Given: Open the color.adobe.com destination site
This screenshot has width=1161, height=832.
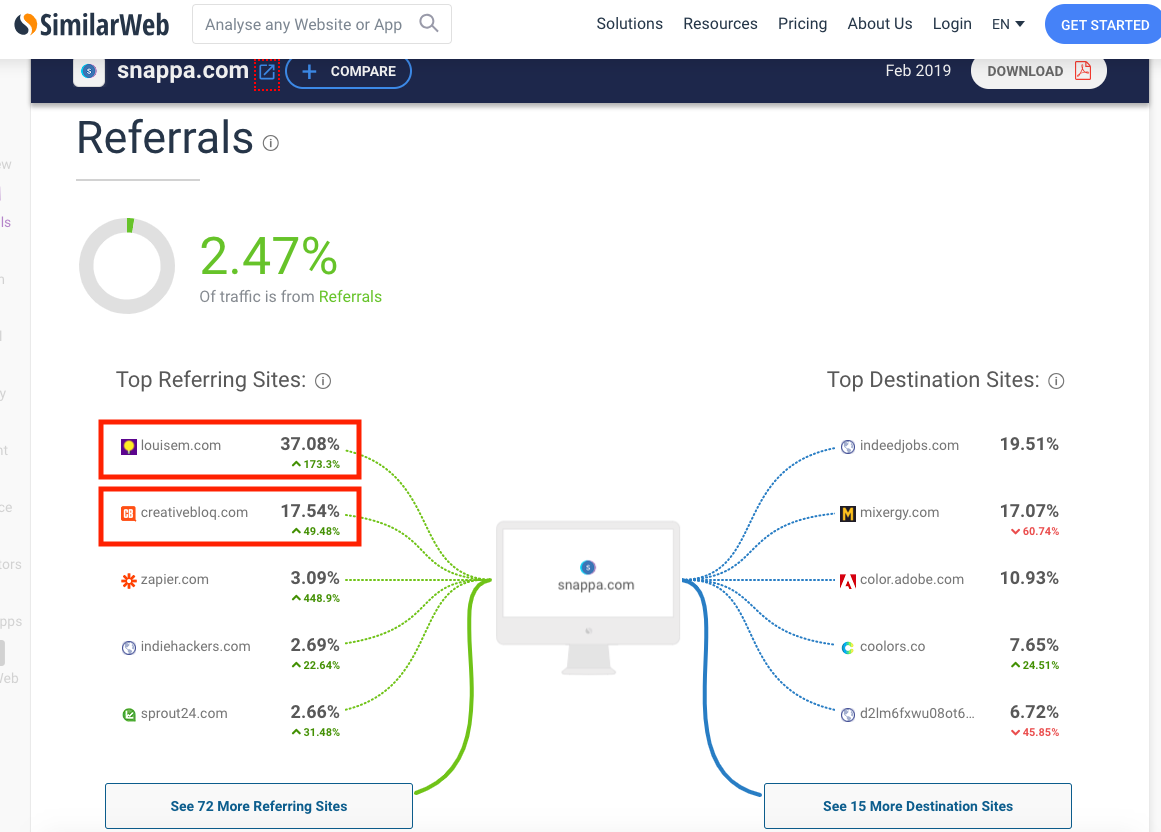Looking at the screenshot, I should click(911, 580).
